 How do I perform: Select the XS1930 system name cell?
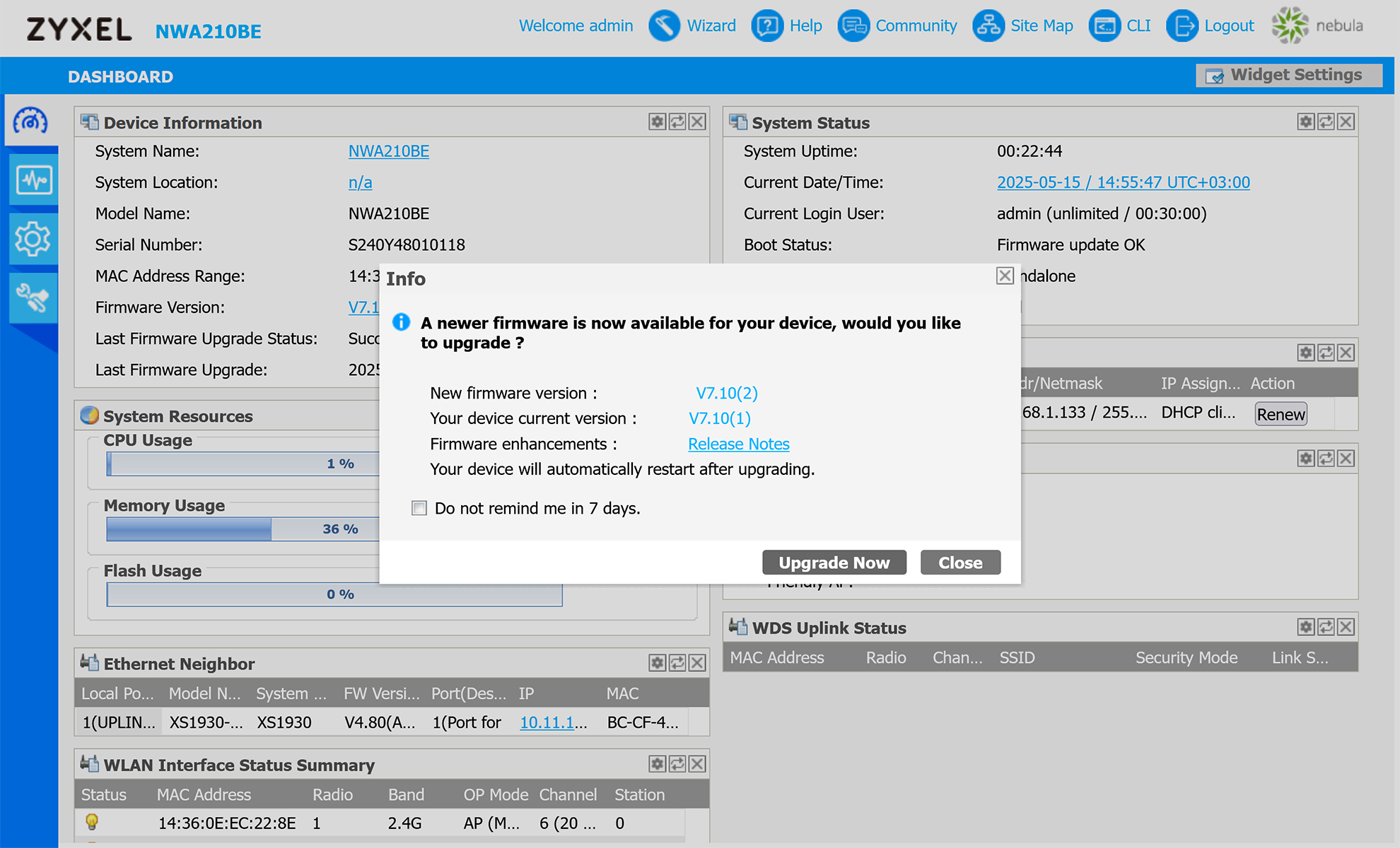(x=284, y=722)
